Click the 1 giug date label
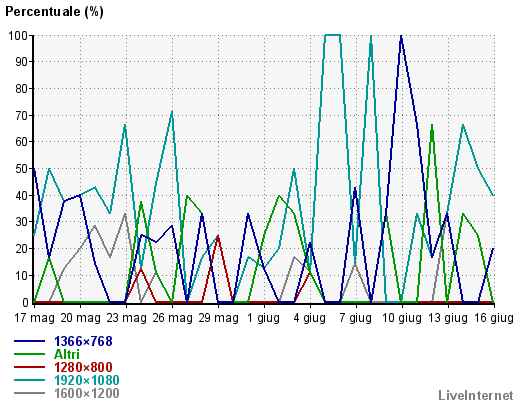Image resolution: width=520 pixels, height=405 pixels. (x=263, y=318)
